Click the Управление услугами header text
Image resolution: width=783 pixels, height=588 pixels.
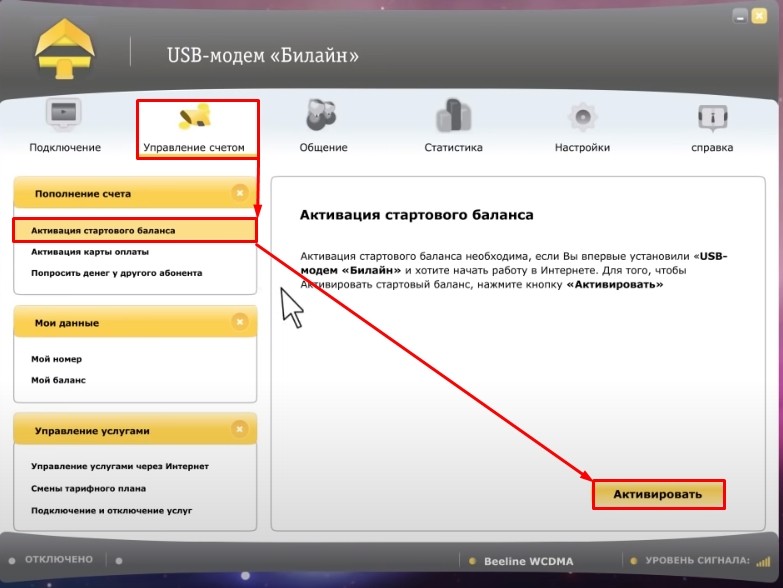[x=92, y=431]
